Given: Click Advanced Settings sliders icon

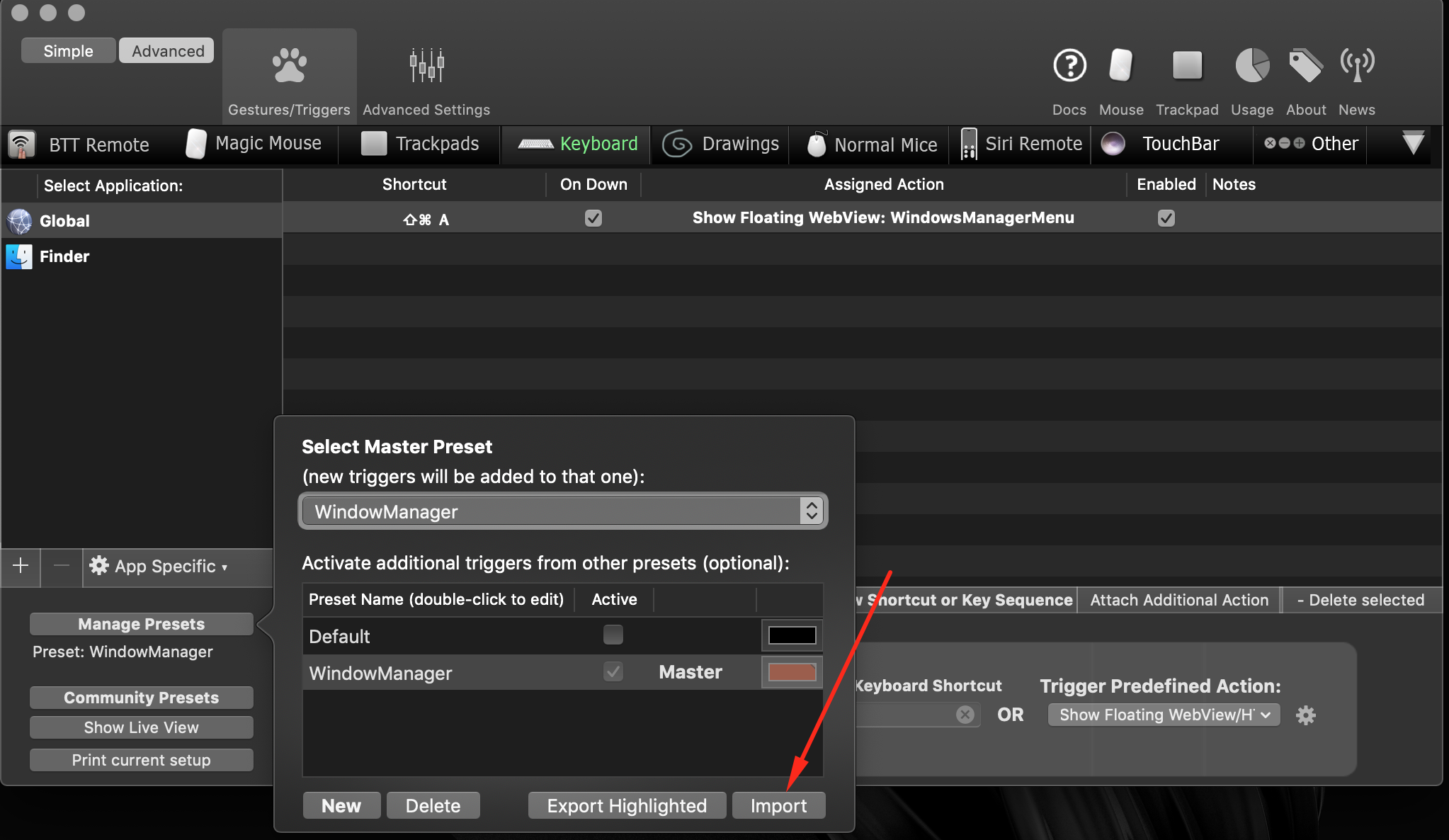Looking at the screenshot, I should click(x=426, y=67).
